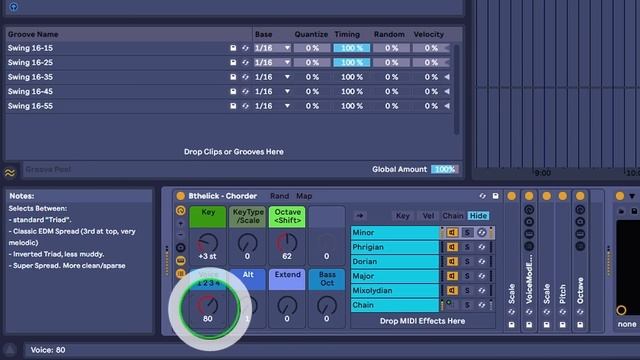Open Base dropdown for Swing 16-35

click(x=272, y=77)
